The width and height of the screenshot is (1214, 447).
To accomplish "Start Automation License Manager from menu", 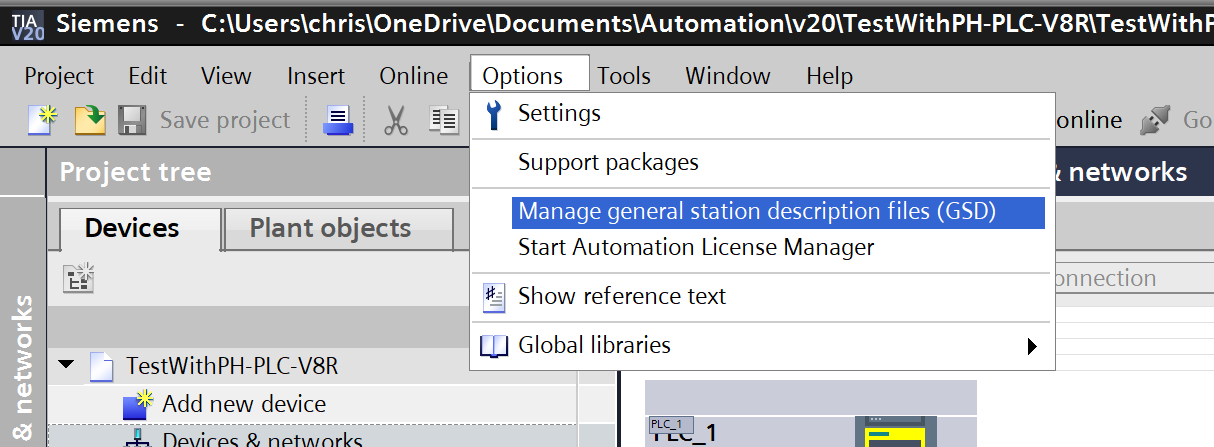I will coord(696,247).
